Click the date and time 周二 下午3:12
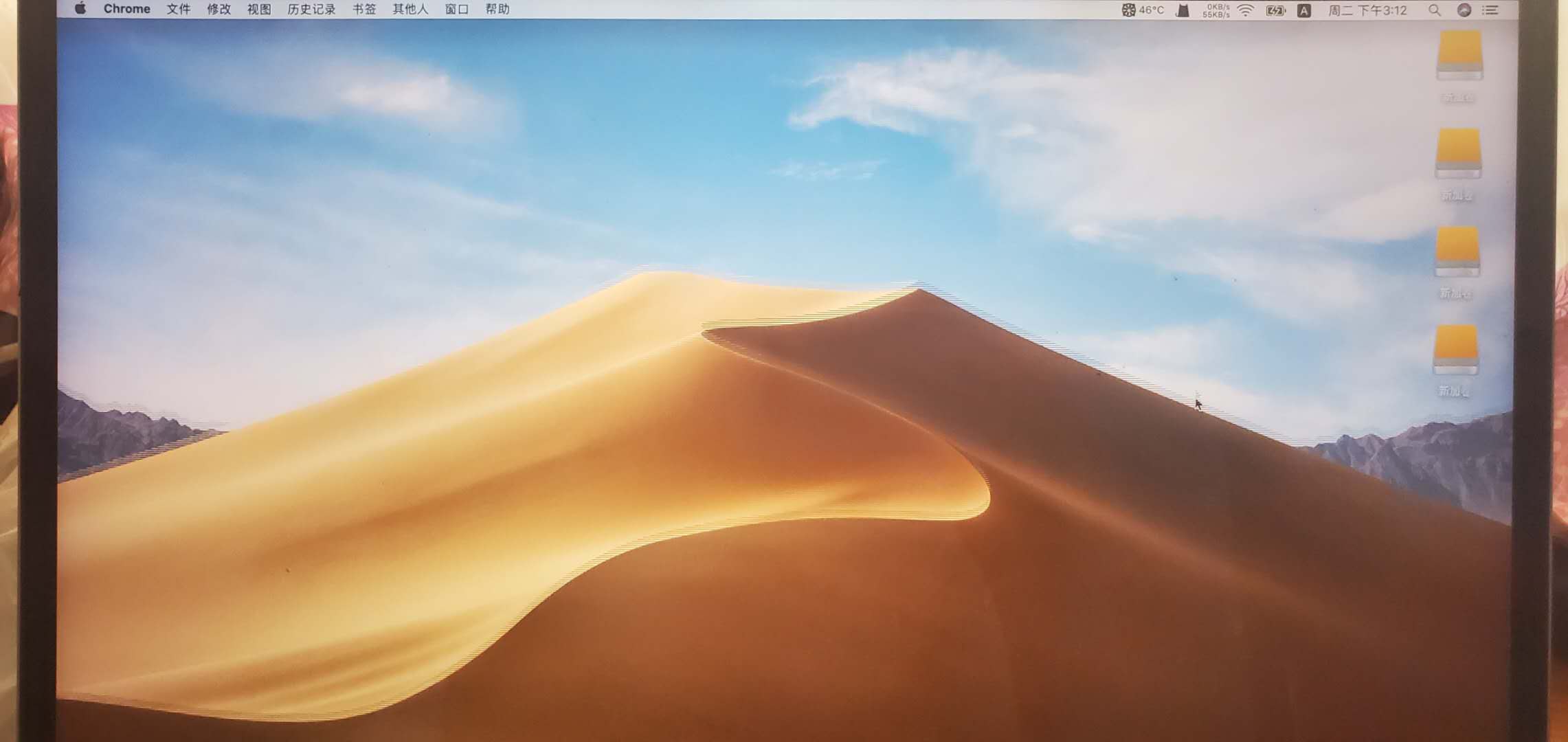 [x=1367, y=10]
